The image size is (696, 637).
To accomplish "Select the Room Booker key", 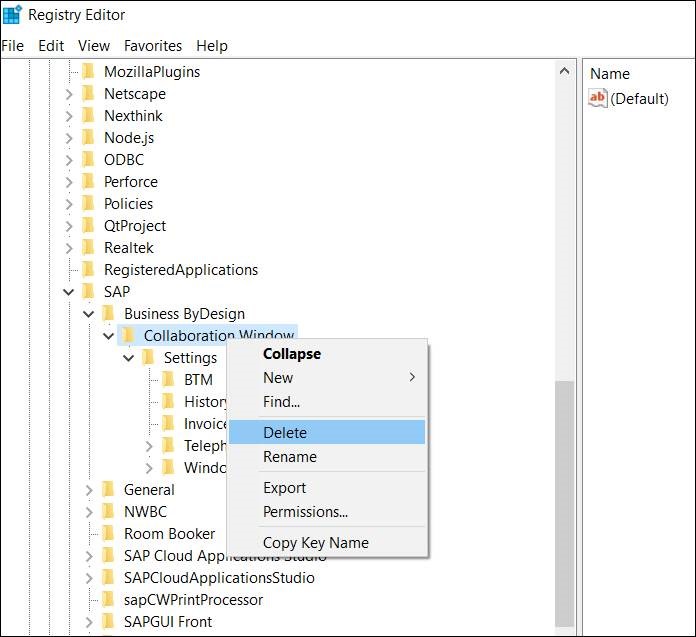I will point(170,534).
